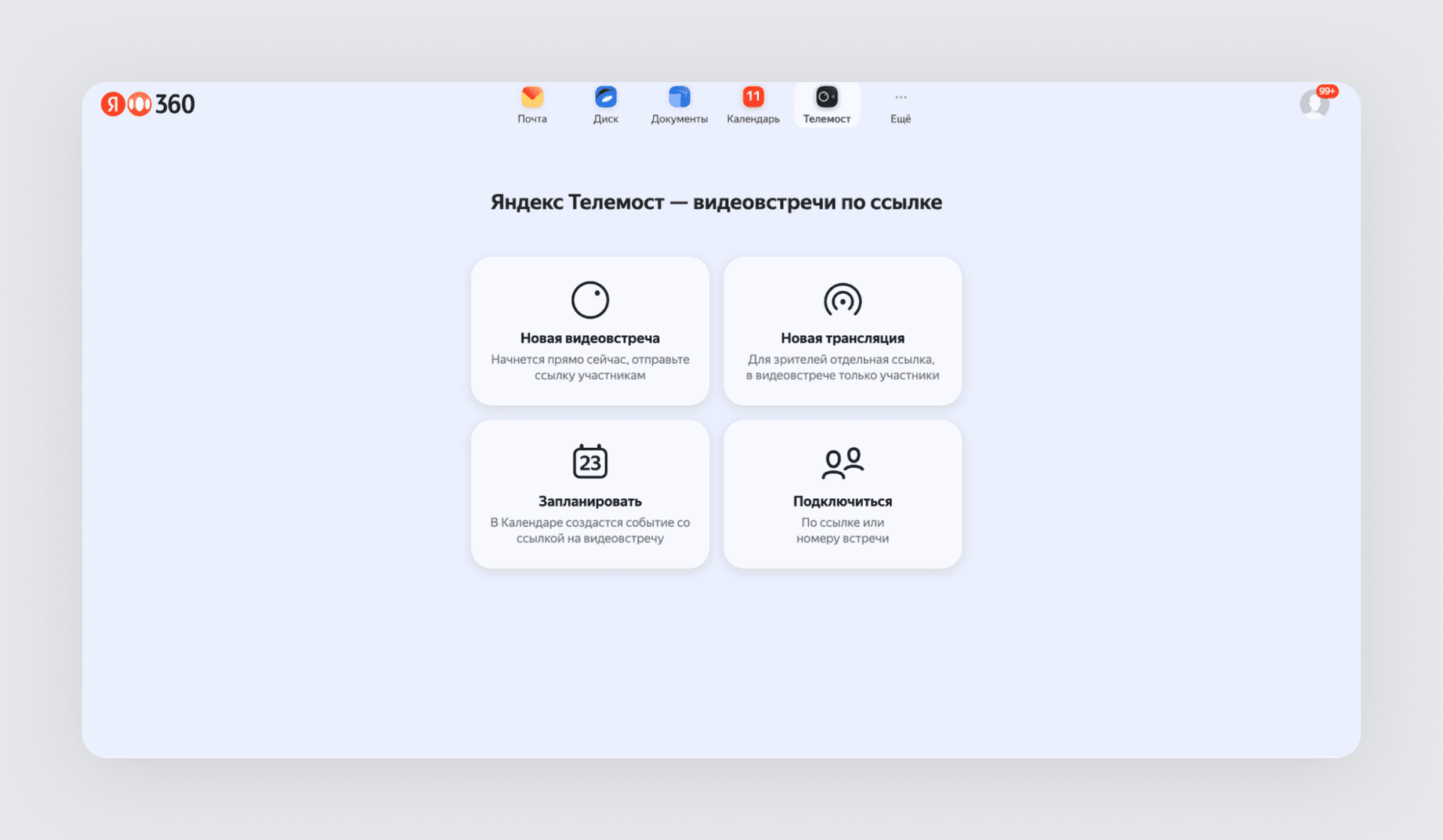Select the Телемост camera icon
Screen dimensions: 1443x840
click(x=827, y=97)
